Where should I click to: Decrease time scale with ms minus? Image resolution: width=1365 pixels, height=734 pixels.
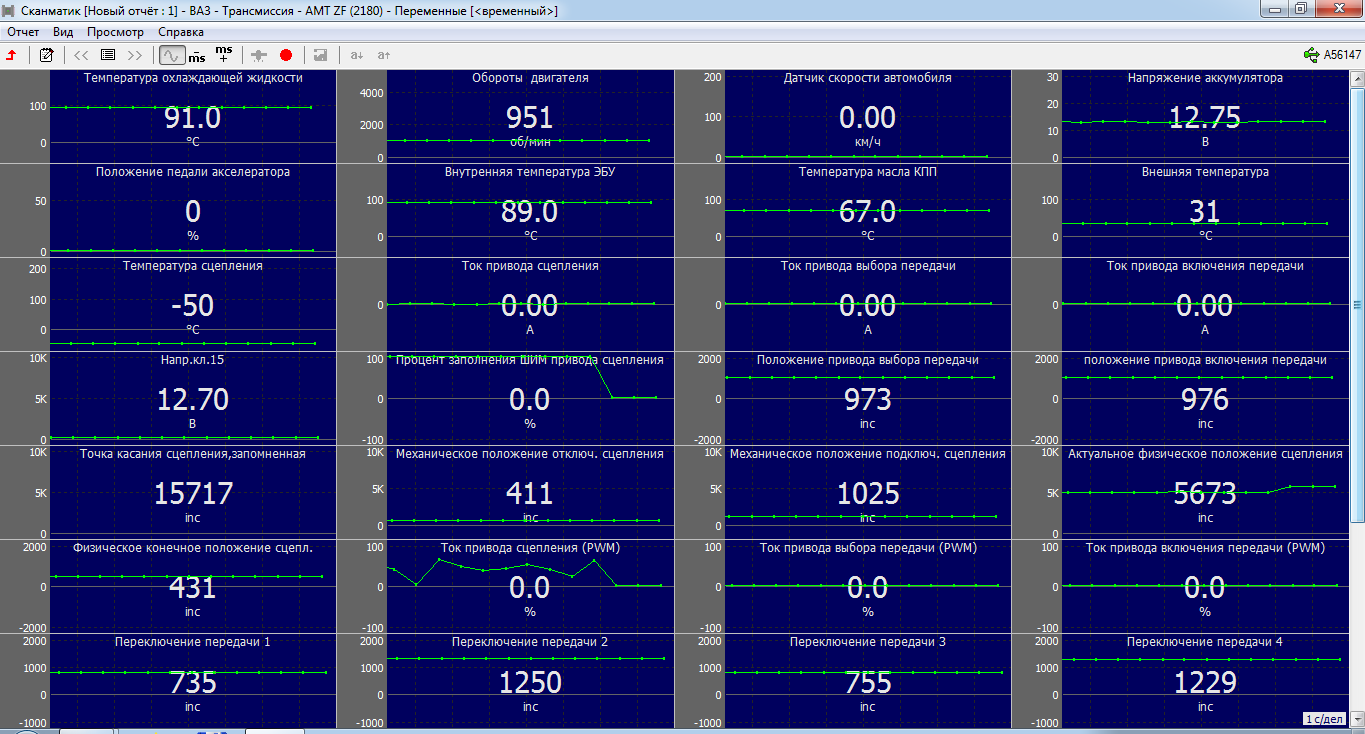click(197, 55)
